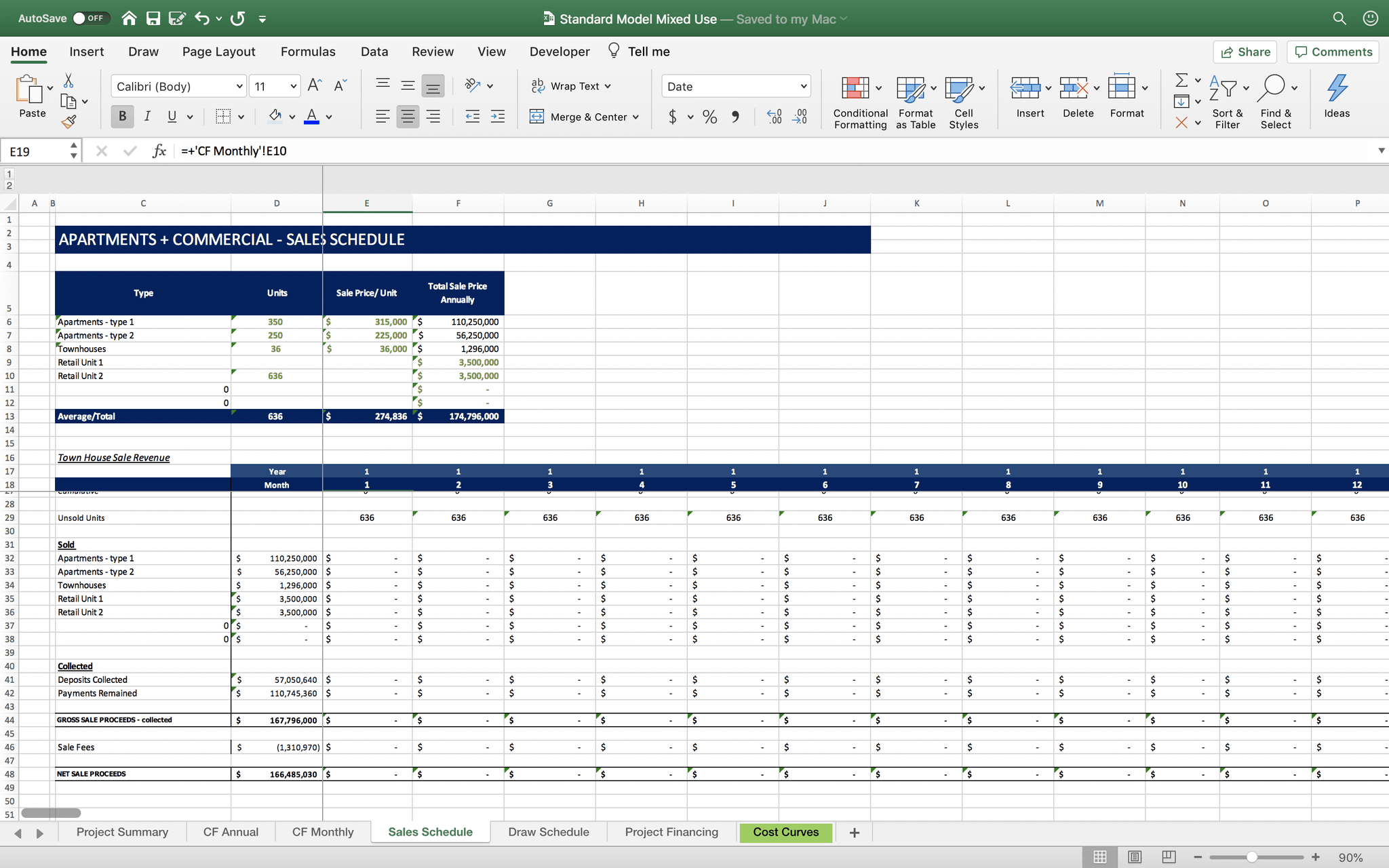Switch to Page Break Preview in status bar
This screenshot has width=1389, height=868.
click(x=1169, y=857)
